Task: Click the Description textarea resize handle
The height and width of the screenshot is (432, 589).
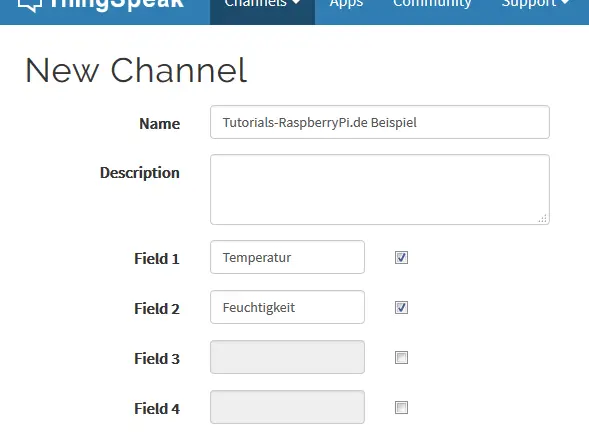Action: click(543, 219)
